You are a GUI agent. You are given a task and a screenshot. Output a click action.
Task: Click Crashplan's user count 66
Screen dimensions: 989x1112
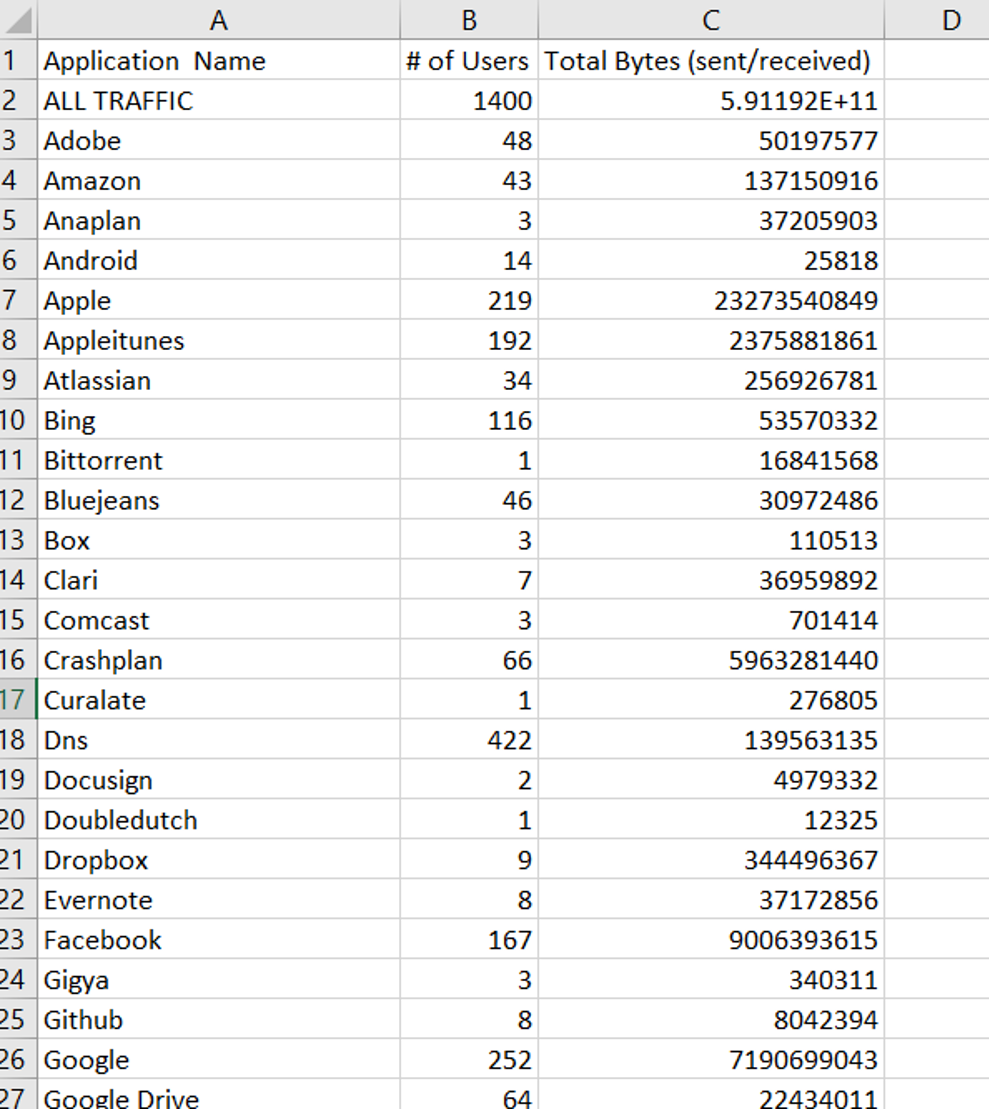pyautogui.click(x=469, y=660)
